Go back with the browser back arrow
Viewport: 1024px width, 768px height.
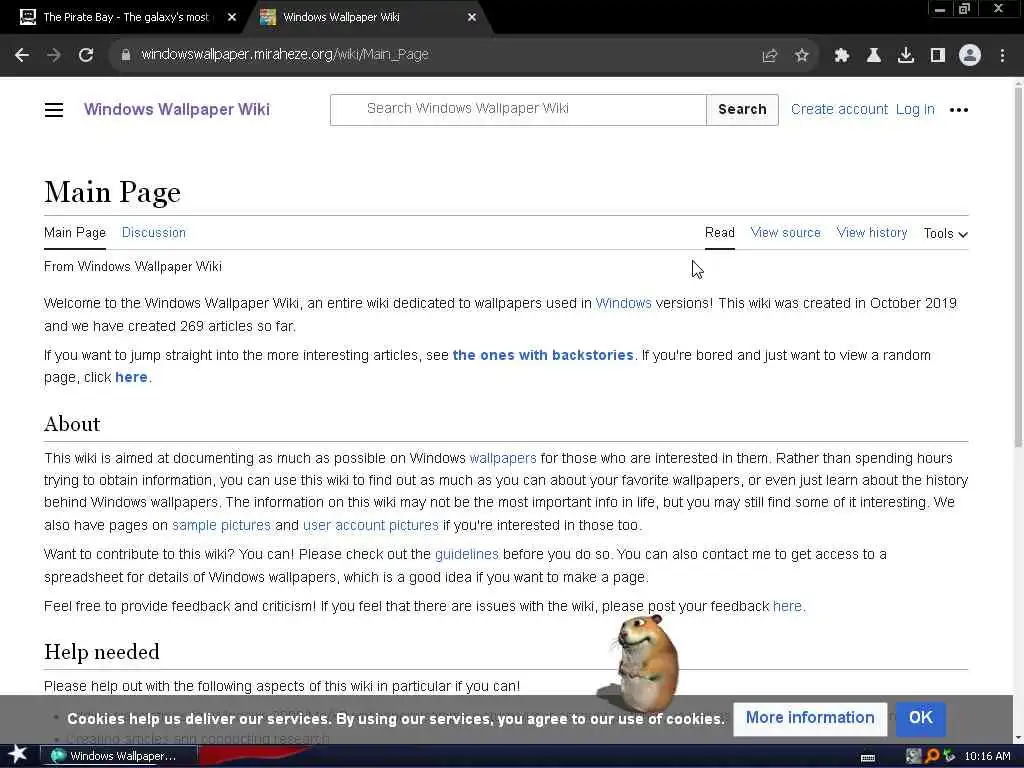point(22,55)
